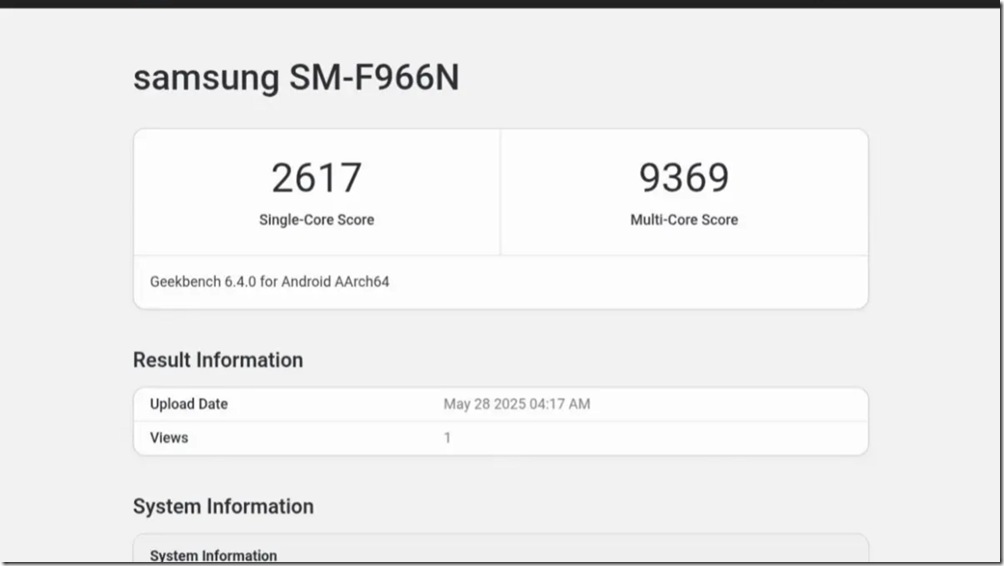Click the vertical divider between the two scores
The image size is (1004, 566).
(x=500, y=192)
